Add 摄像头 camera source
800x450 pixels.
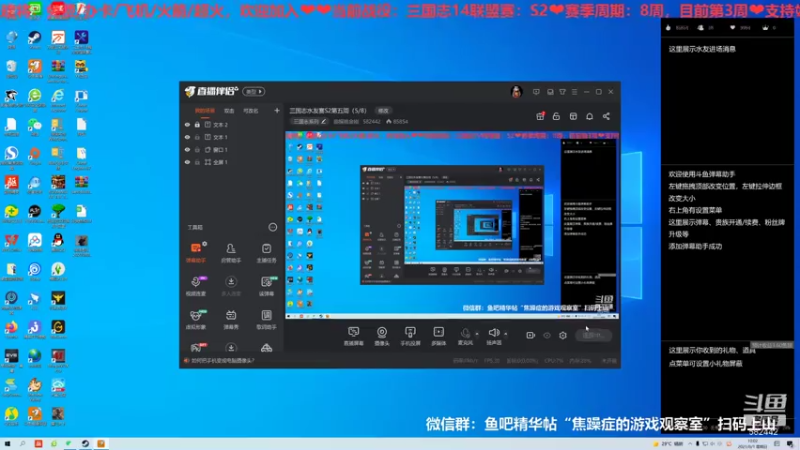pos(382,336)
